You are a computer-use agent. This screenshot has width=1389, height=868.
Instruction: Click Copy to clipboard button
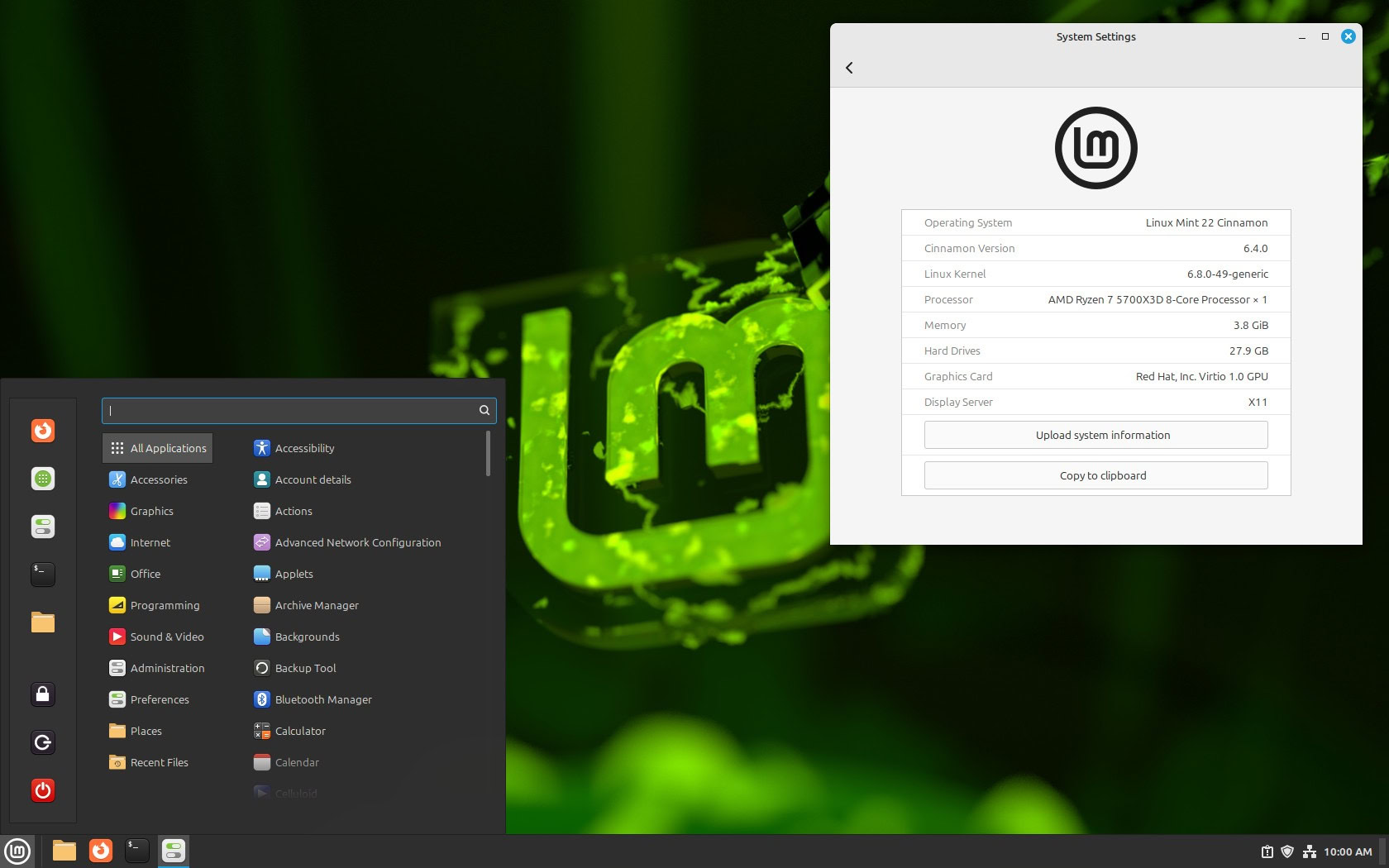tap(1095, 475)
